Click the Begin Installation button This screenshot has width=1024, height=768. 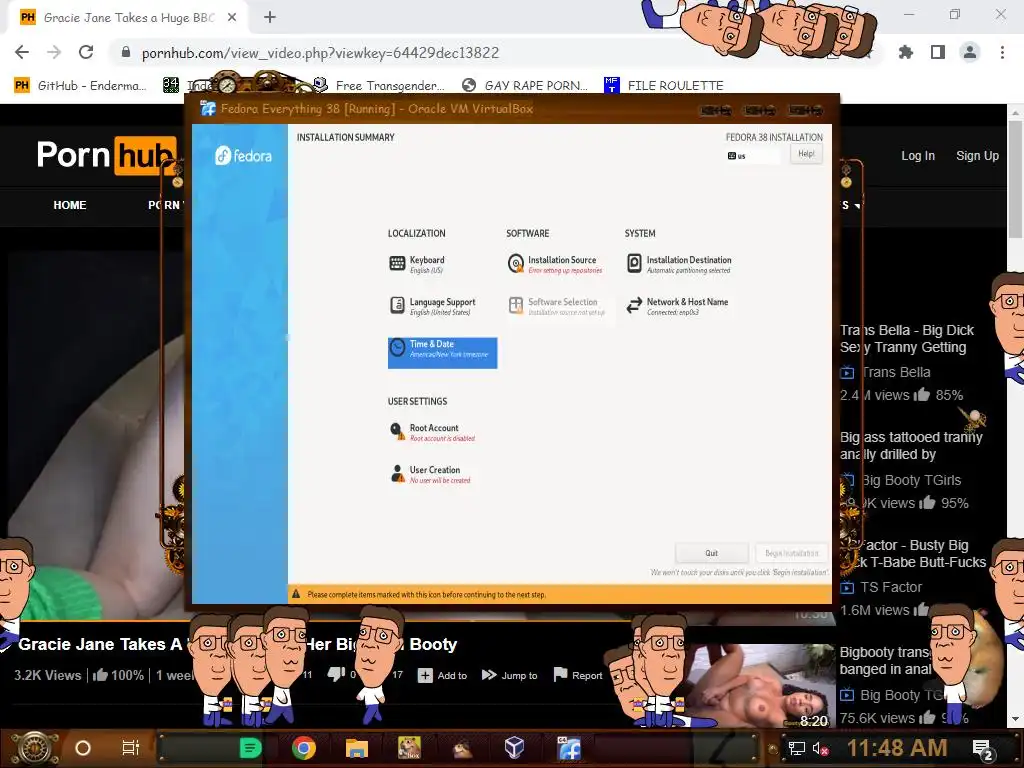pos(791,553)
